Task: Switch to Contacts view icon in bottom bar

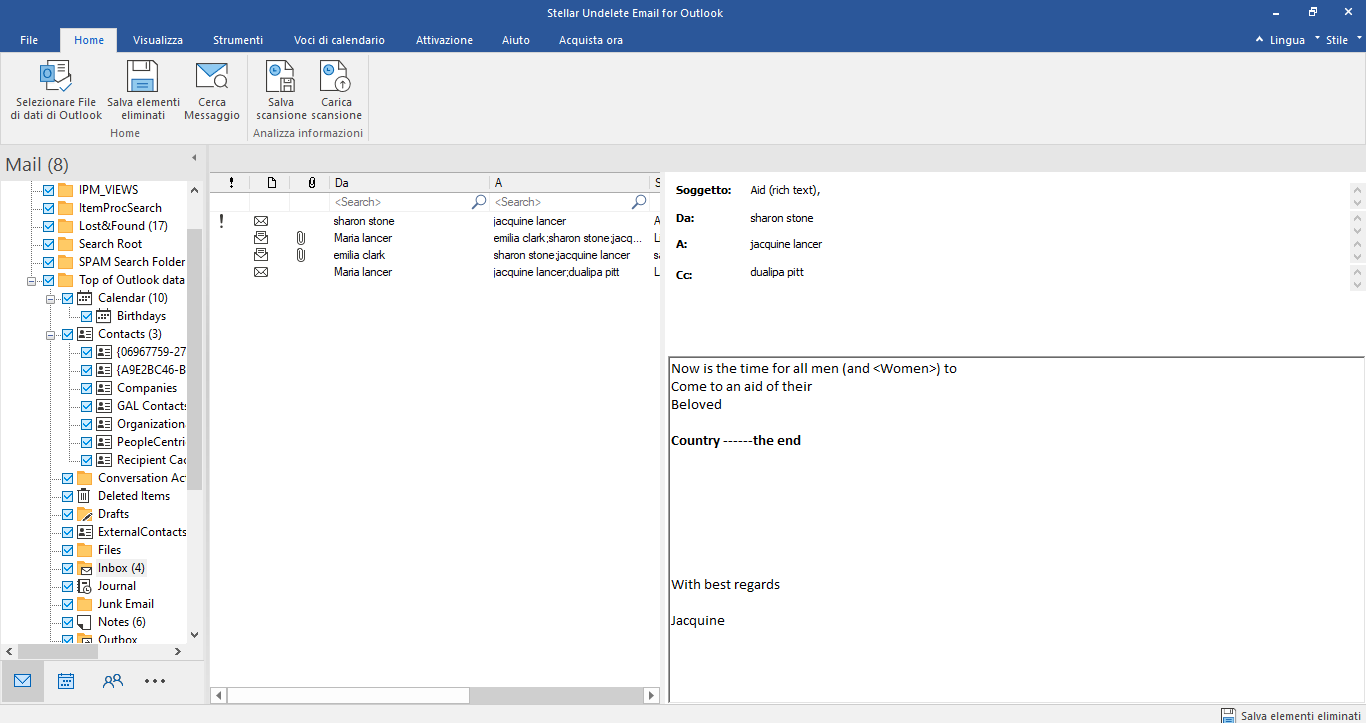Action: tap(113, 681)
